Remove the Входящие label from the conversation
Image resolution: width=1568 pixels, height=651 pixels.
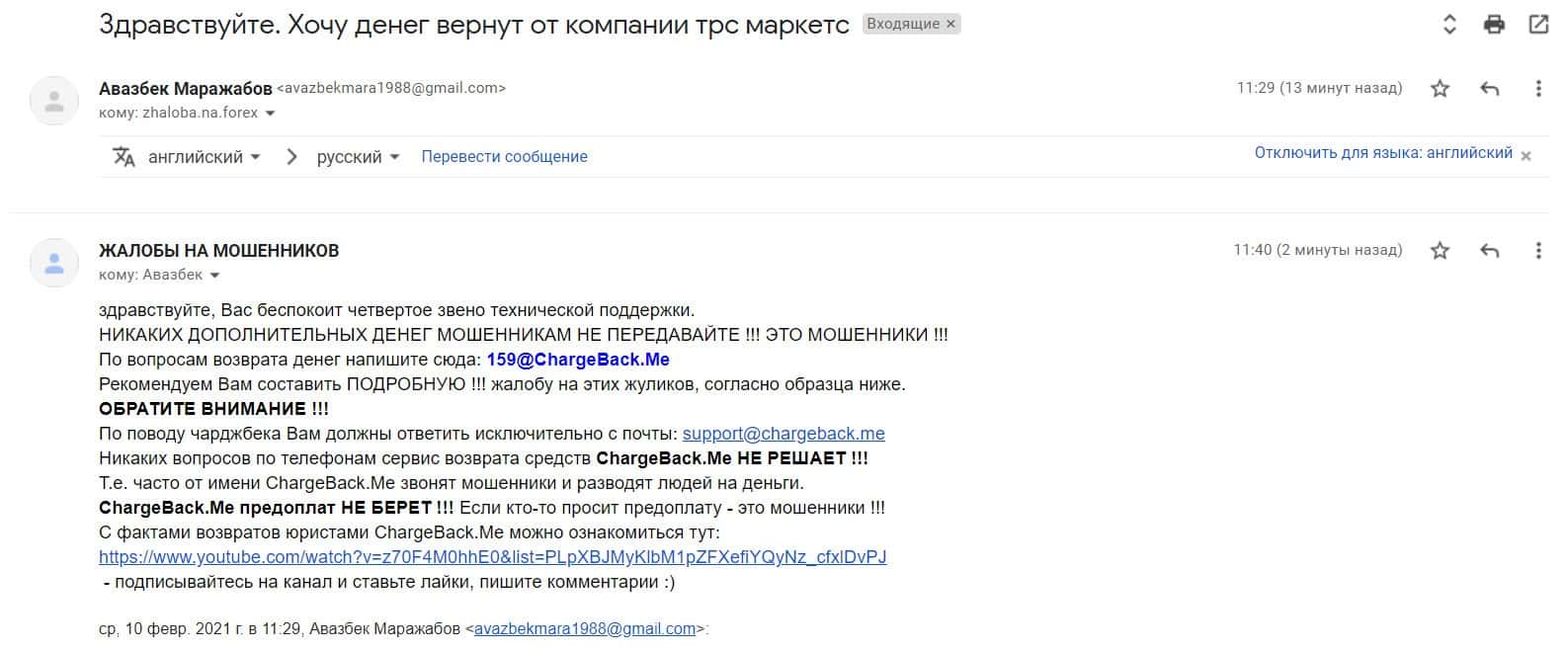[950, 25]
